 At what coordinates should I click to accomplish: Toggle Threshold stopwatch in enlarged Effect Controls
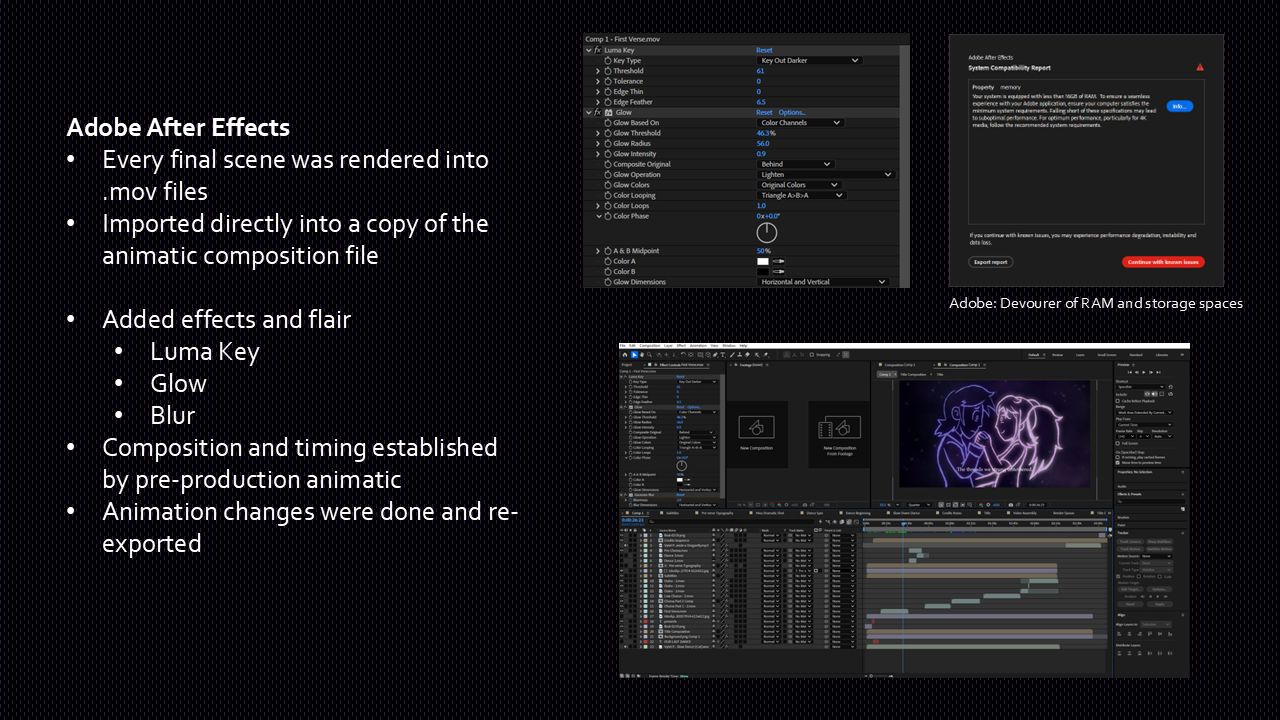607,71
